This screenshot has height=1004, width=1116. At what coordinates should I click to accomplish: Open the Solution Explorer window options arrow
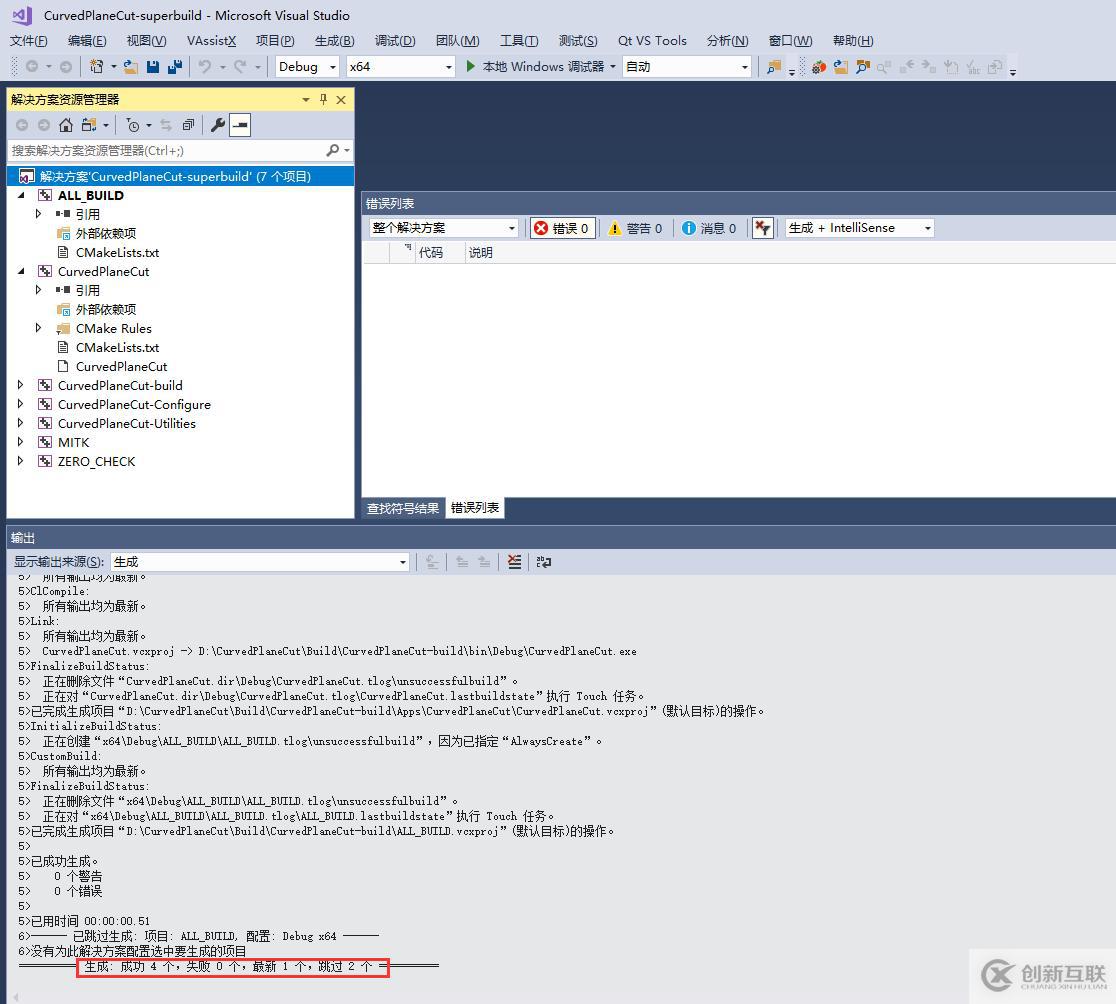[306, 100]
